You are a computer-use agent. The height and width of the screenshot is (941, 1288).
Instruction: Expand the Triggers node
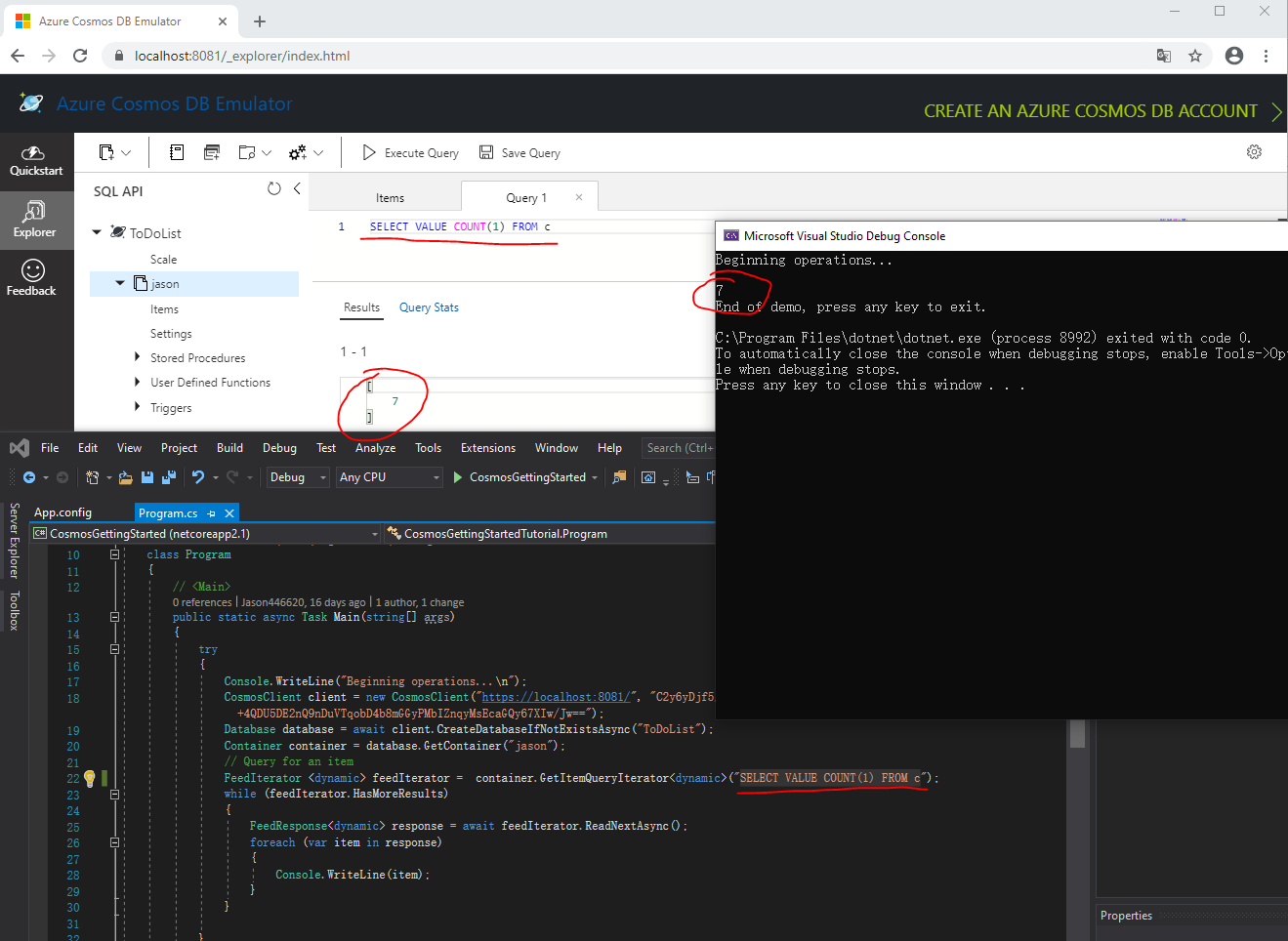coord(137,407)
